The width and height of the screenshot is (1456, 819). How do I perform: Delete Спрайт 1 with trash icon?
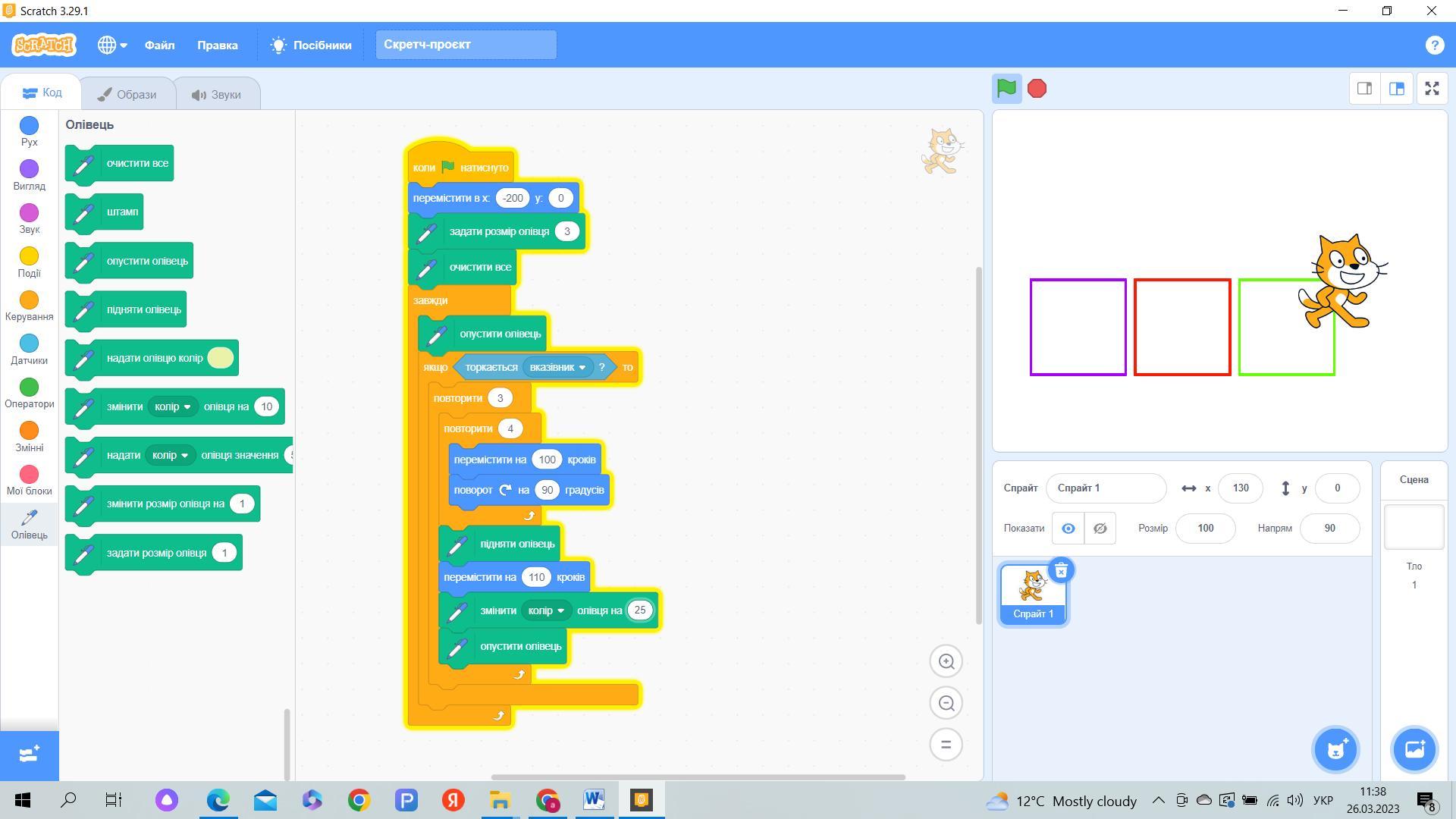tap(1061, 570)
